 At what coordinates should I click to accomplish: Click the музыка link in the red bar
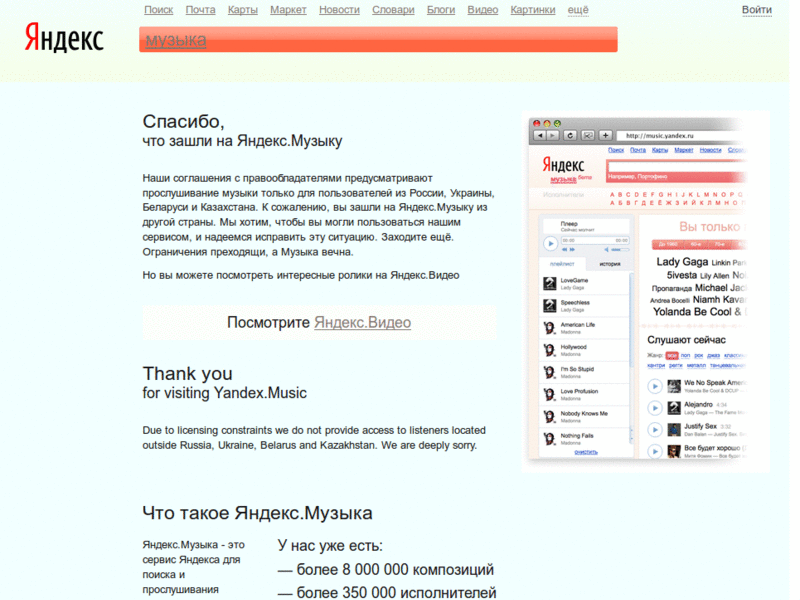coord(176,40)
